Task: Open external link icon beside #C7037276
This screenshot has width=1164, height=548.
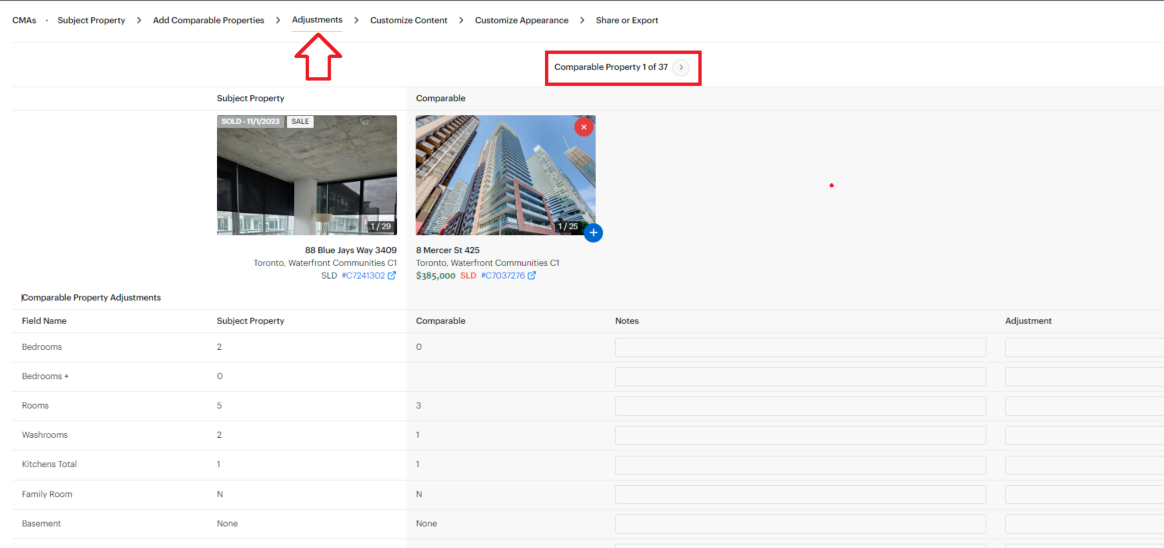Action: click(531, 276)
